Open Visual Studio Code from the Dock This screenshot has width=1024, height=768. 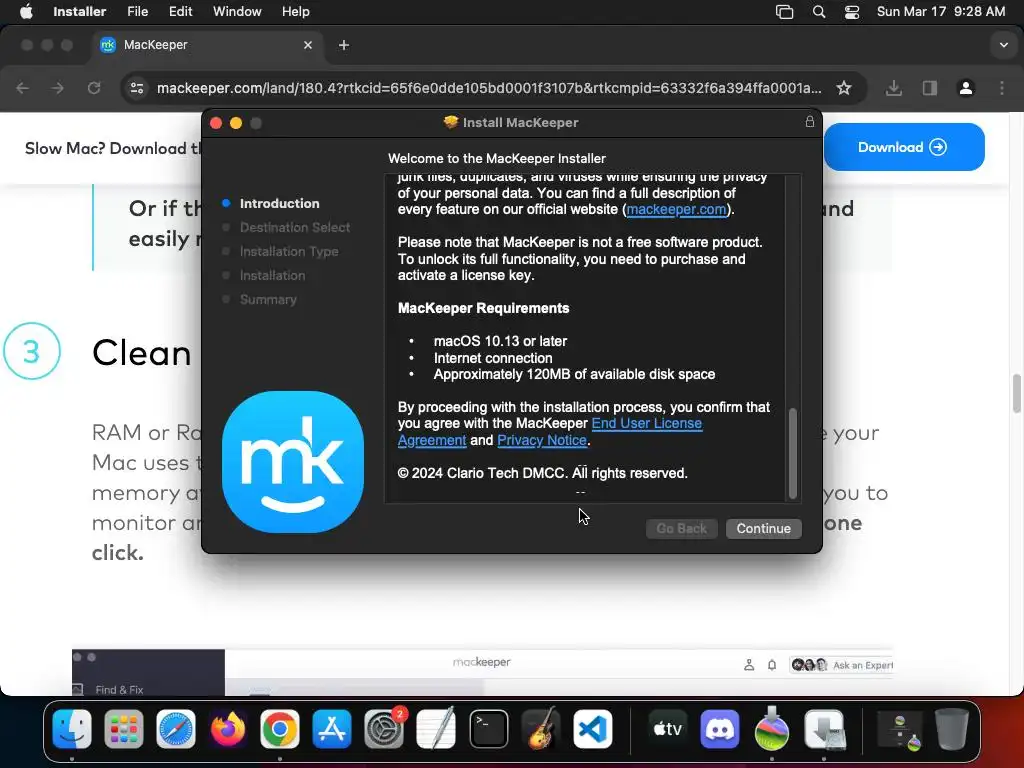(x=592, y=729)
